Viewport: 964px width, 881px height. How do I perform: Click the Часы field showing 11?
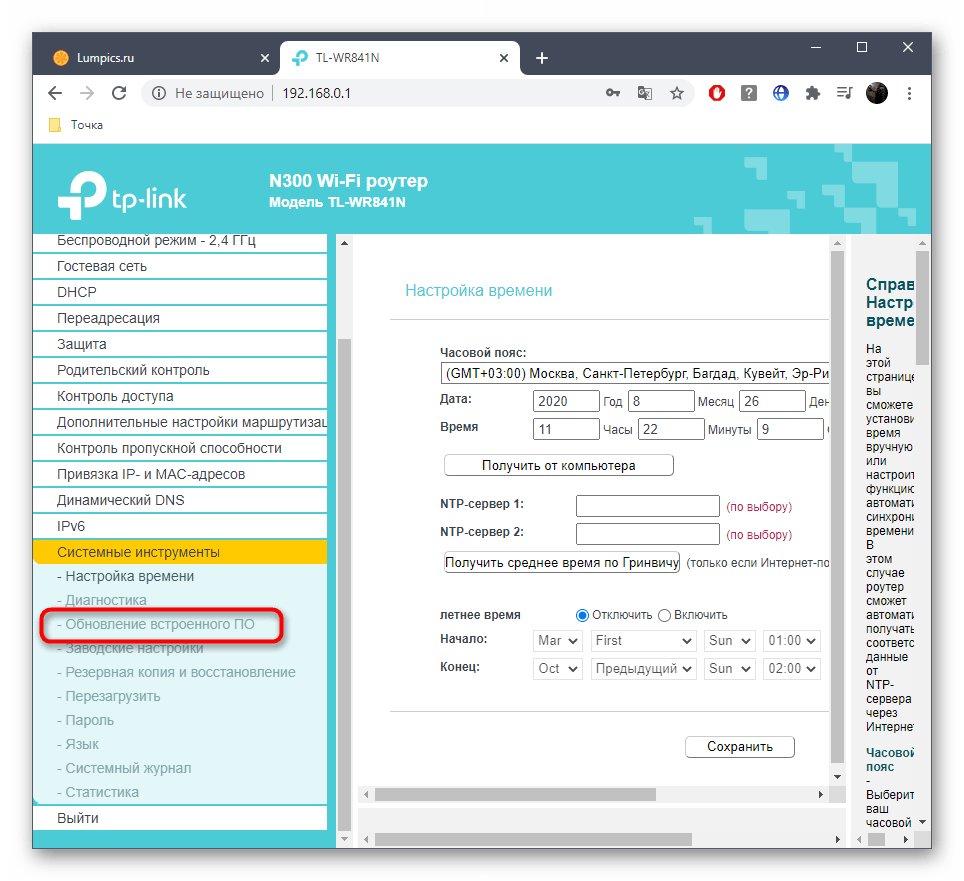[x=566, y=430]
